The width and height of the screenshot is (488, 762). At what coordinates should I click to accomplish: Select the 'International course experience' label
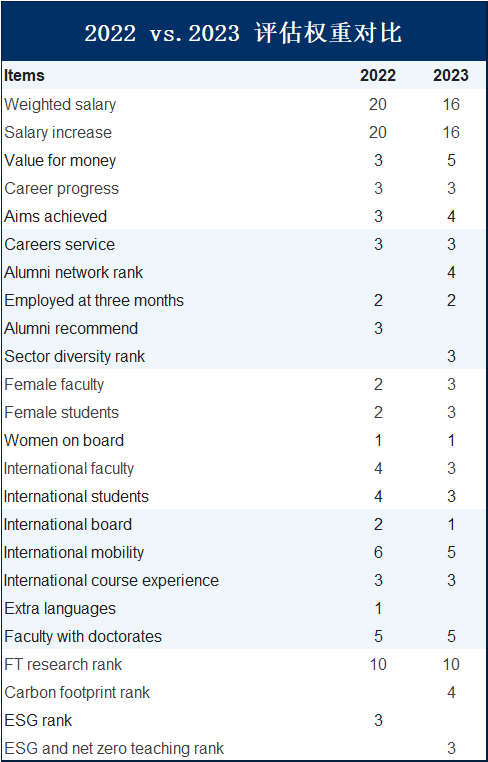tap(111, 580)
